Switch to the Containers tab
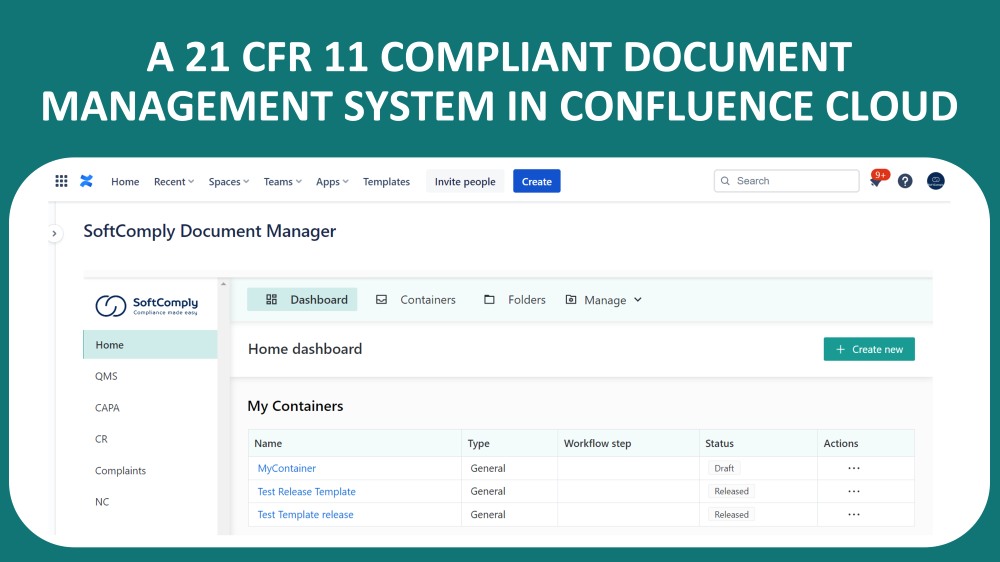 point(416,299)
